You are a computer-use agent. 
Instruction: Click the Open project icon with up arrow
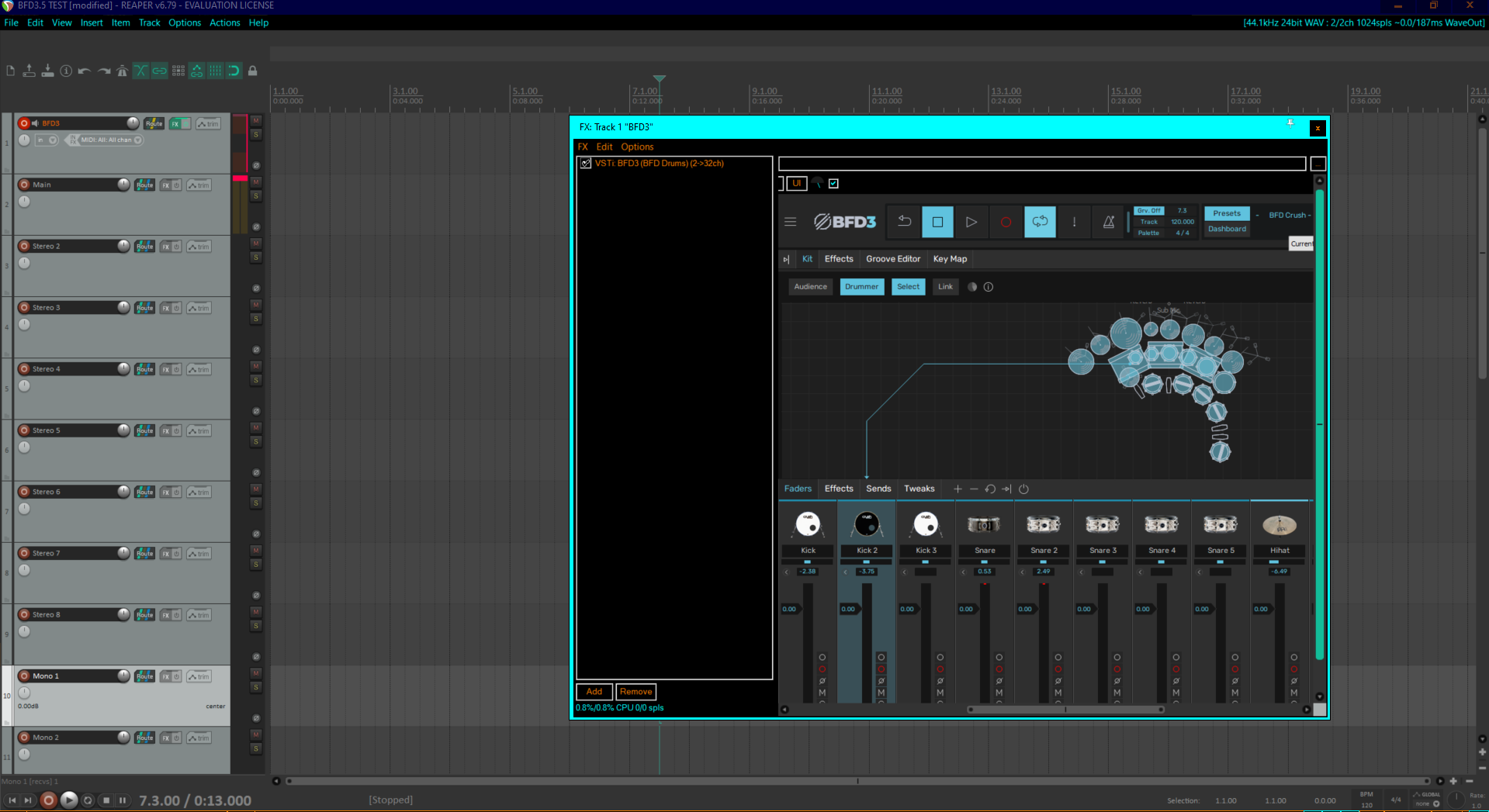(x=29, y=71)
